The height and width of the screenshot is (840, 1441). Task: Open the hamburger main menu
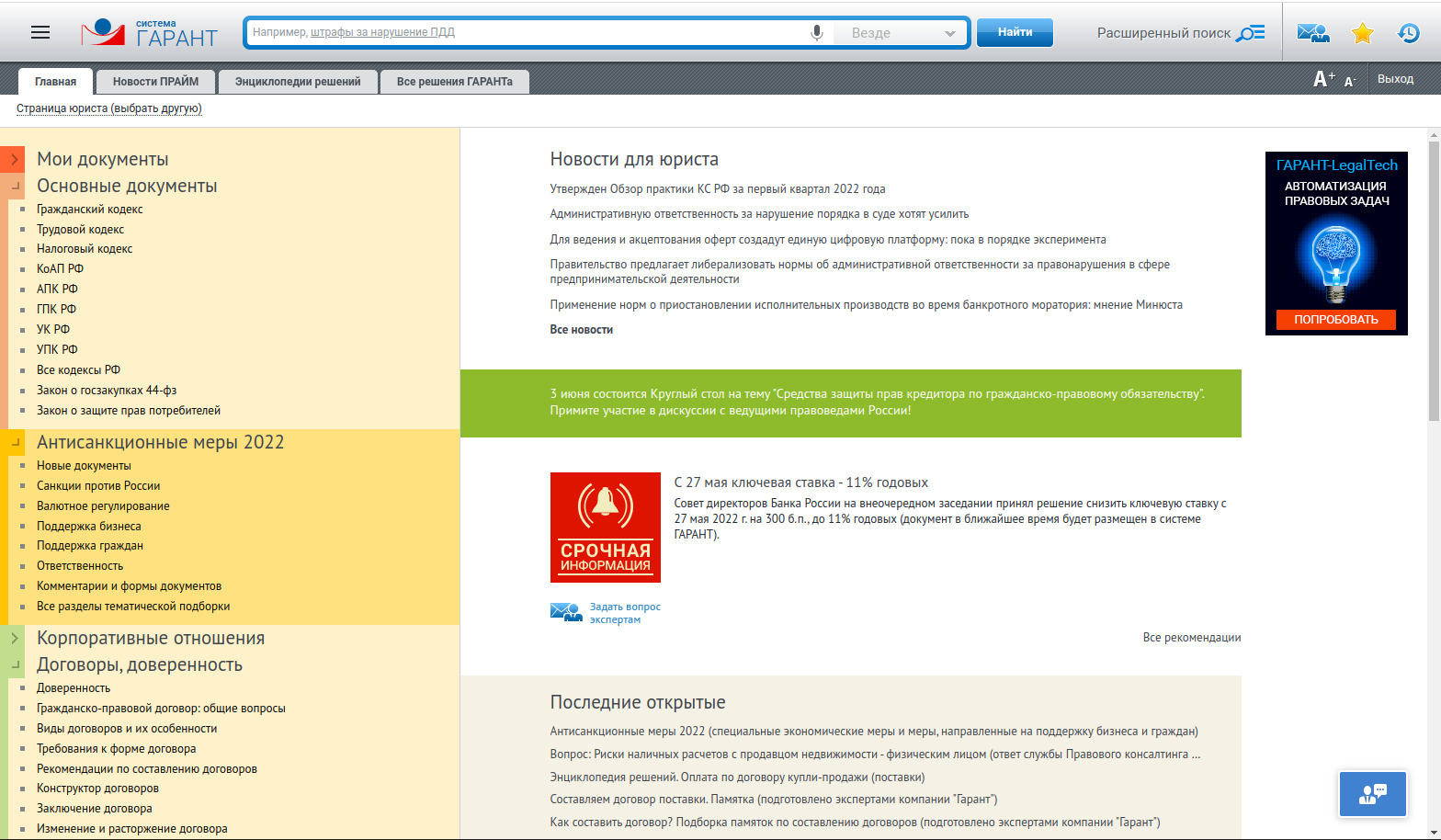coord(40,32)
